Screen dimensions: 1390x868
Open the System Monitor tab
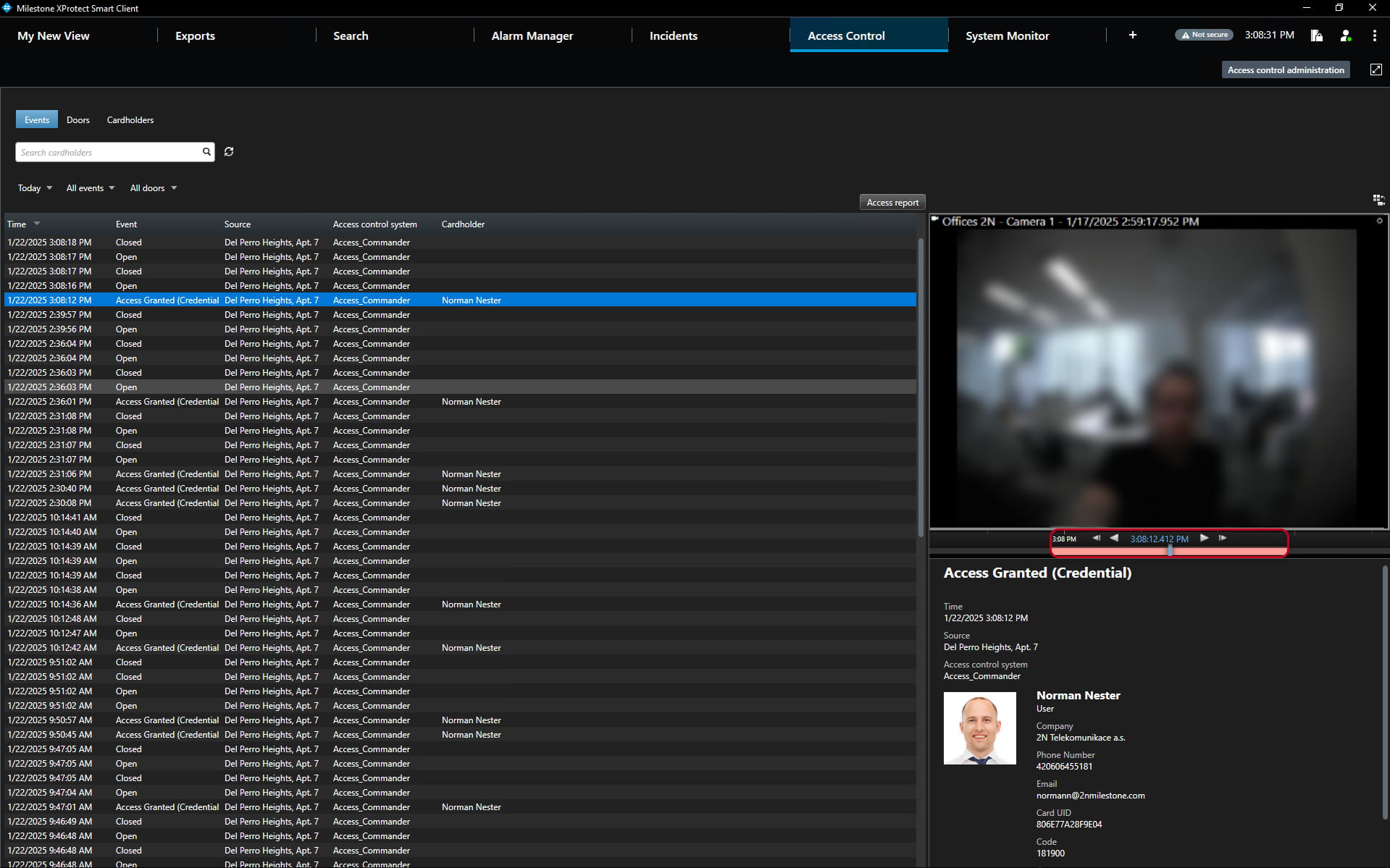(1007, 35)
